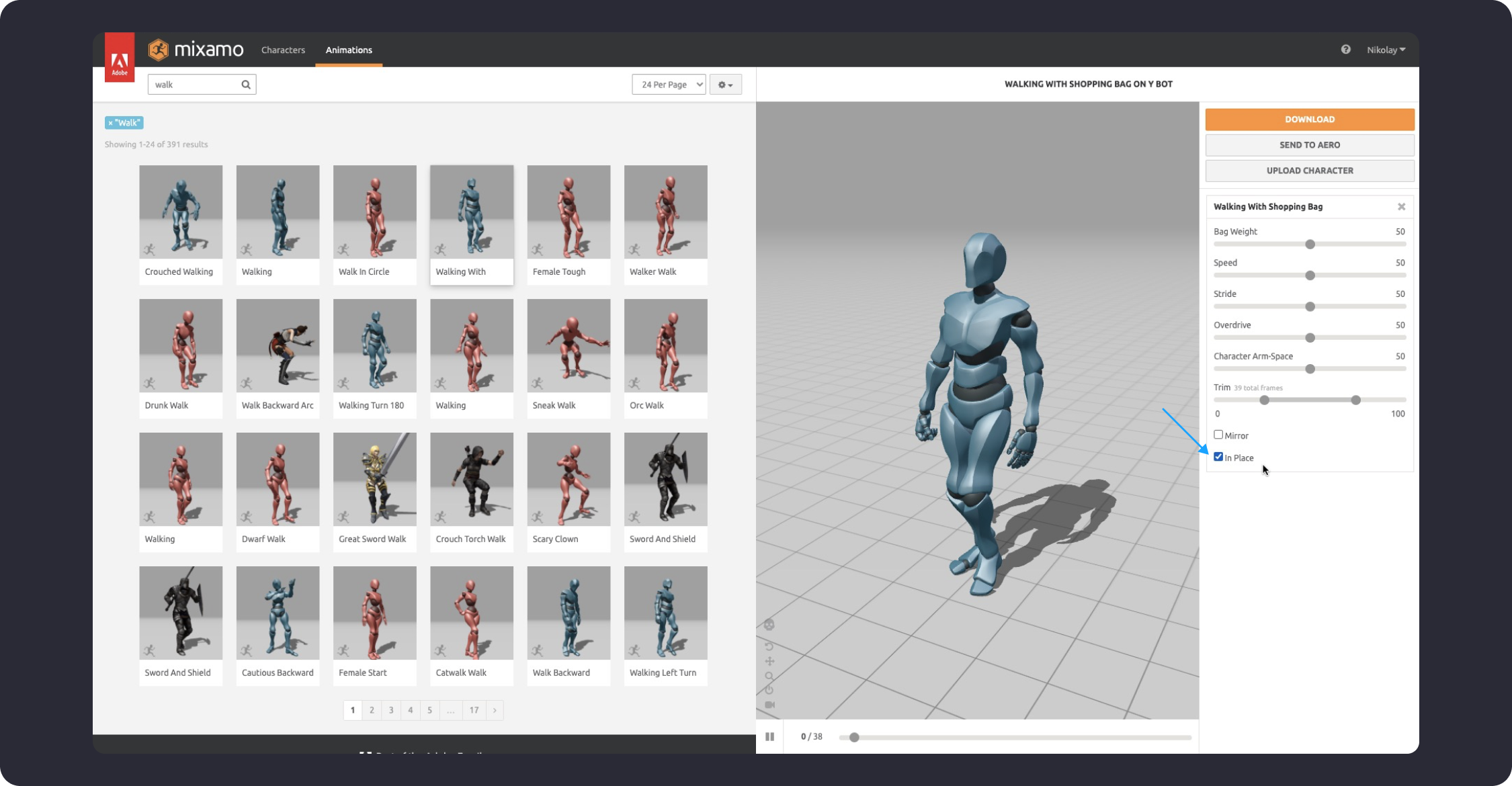Click the search magnifier icon in search box
The width and height of the screenshot is (1512, 786).
click(246, 85)
